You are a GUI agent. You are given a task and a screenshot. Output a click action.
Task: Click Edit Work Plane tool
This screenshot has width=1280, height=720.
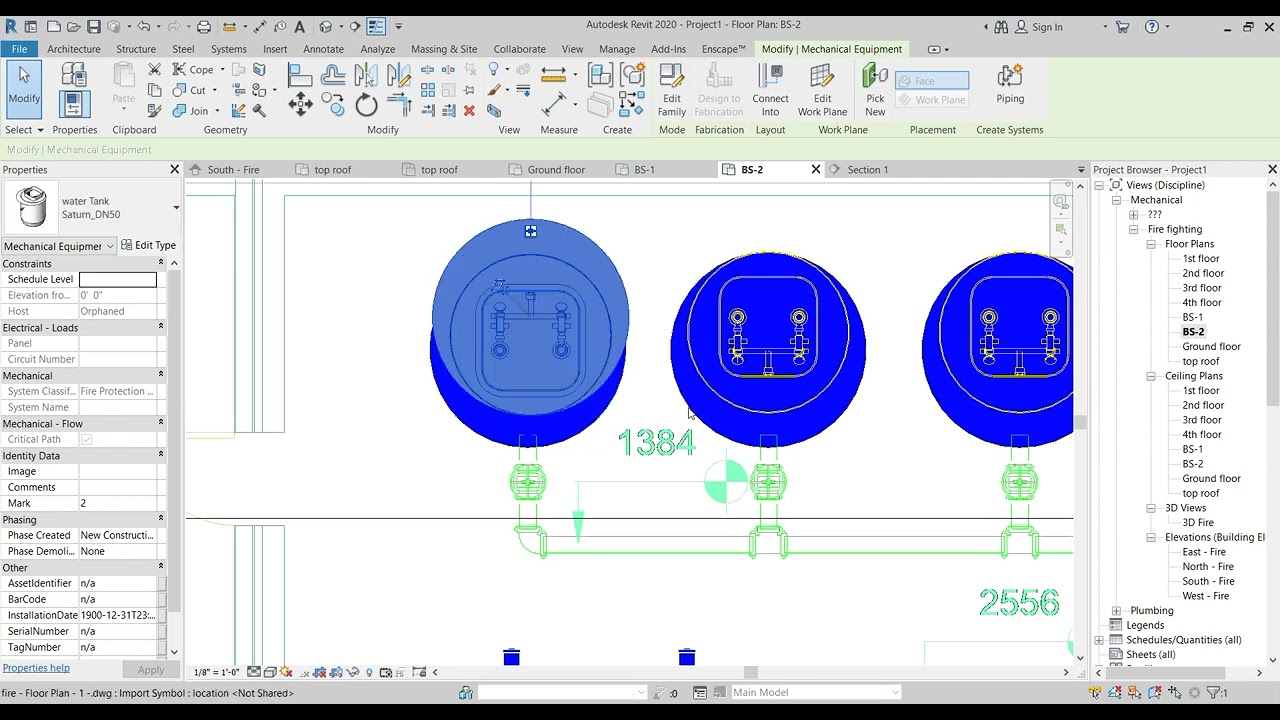[x=822, y=90]
